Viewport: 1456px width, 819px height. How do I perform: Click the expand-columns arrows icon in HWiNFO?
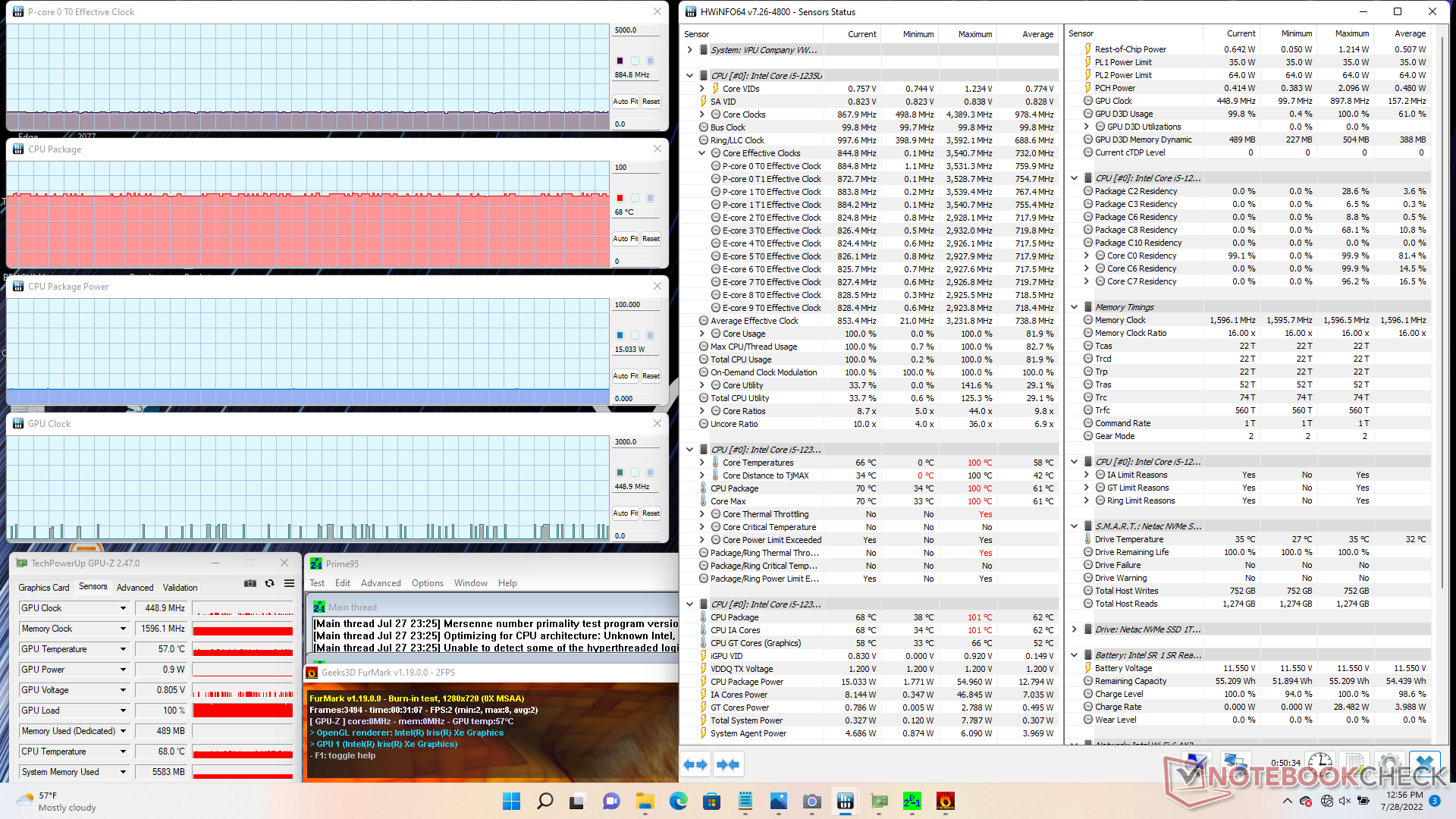pyautogui.click(x=695, y=764)
